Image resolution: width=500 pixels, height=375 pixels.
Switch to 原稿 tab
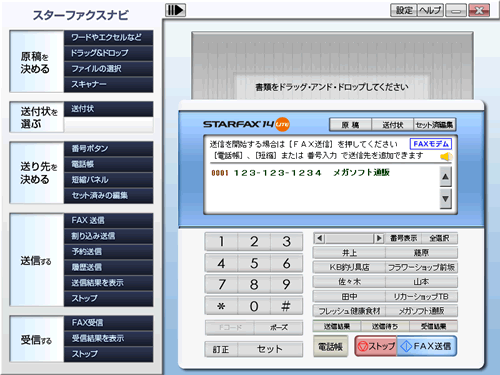click(x=350, y=125)
